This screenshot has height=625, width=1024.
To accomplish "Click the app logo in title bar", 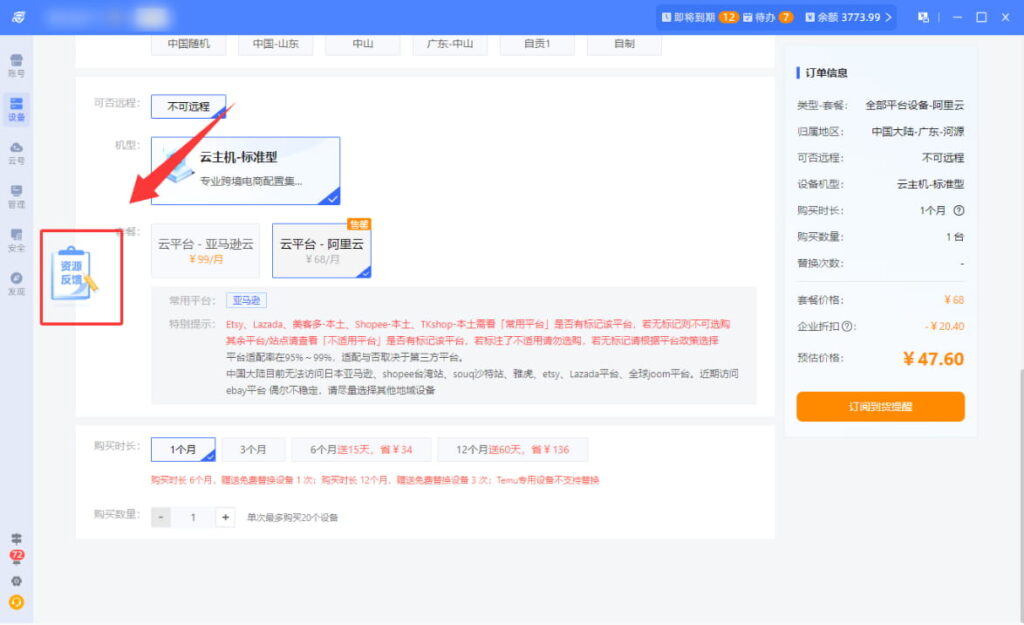I will 18,17.
